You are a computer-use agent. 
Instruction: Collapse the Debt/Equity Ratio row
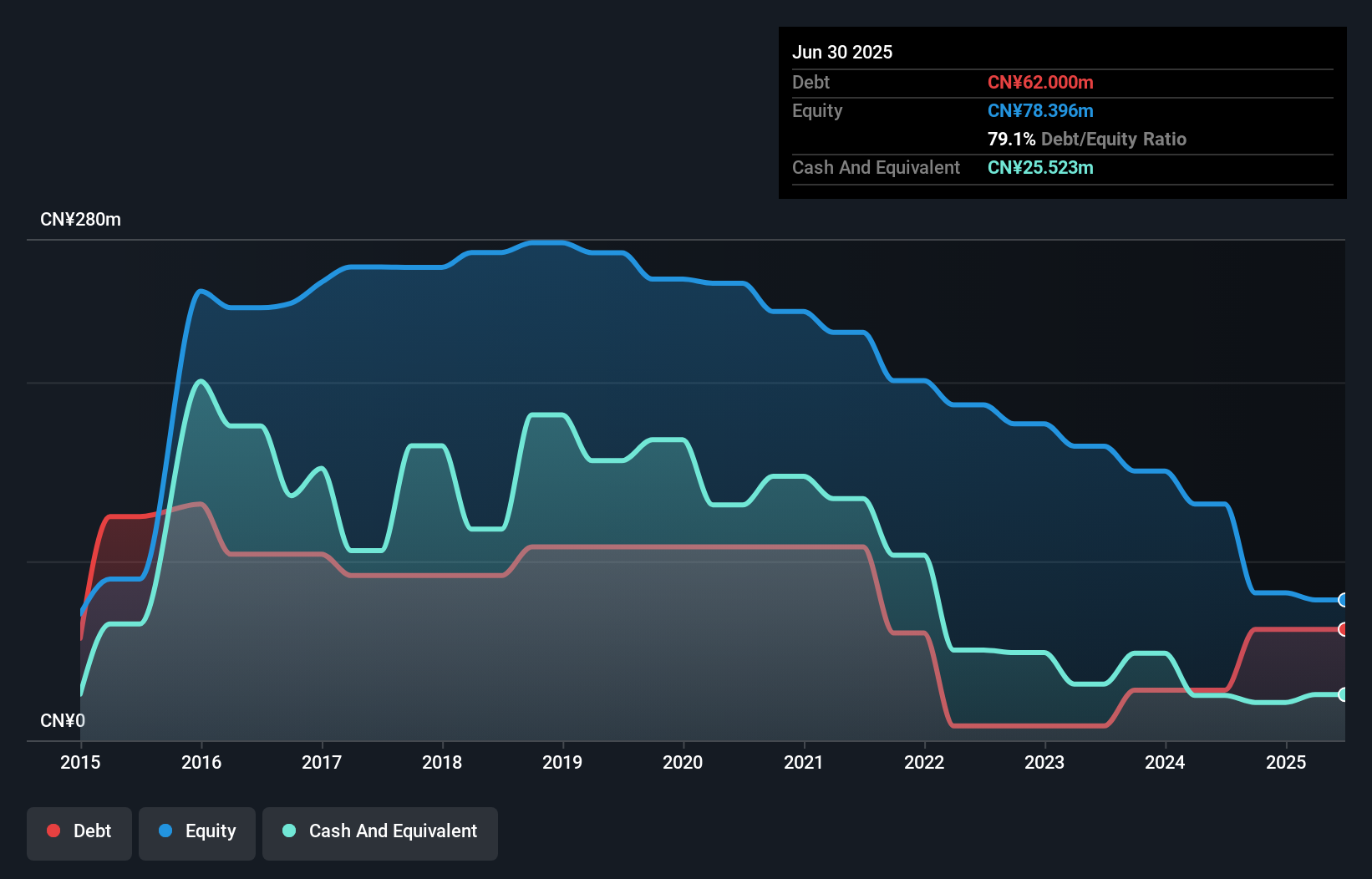pos(1087,140)
